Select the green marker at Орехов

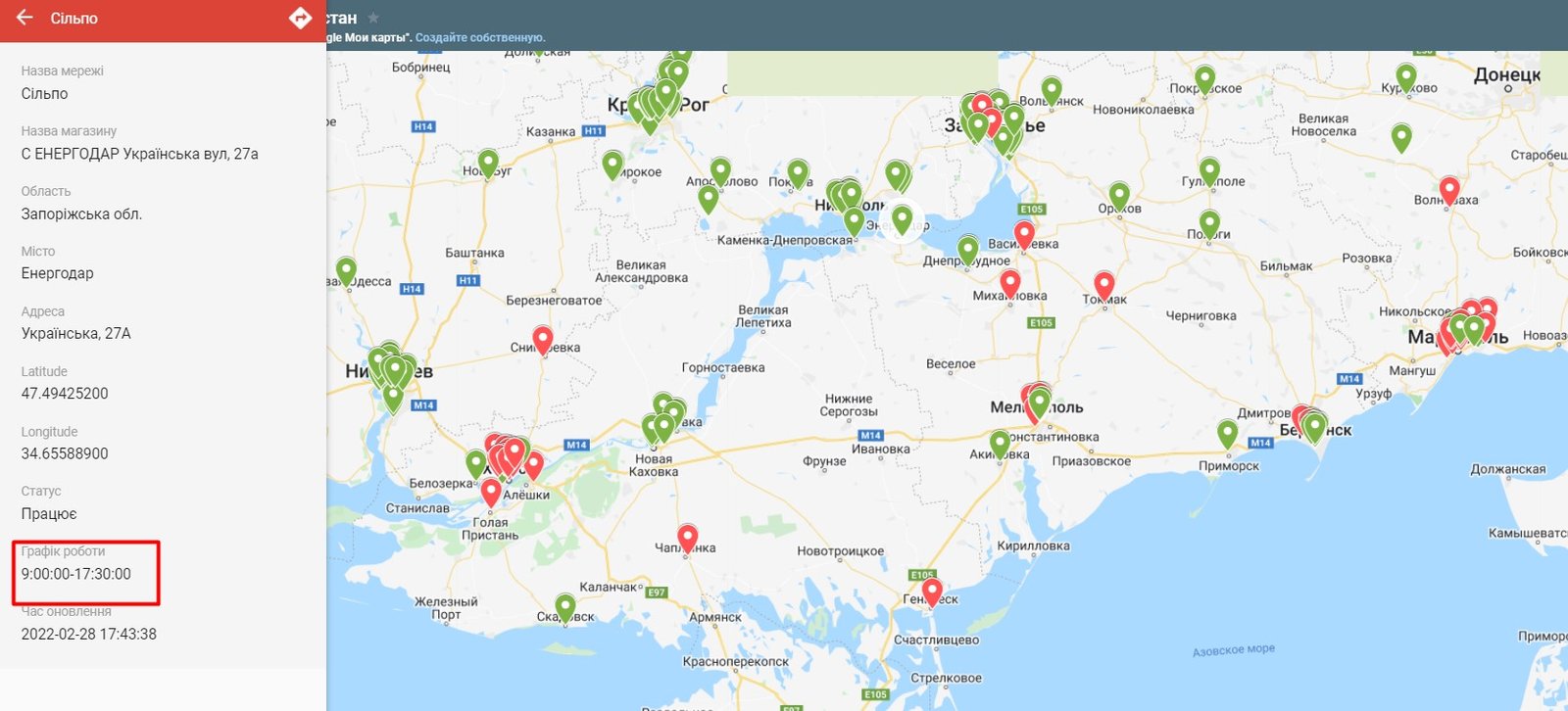[1119, 196]
